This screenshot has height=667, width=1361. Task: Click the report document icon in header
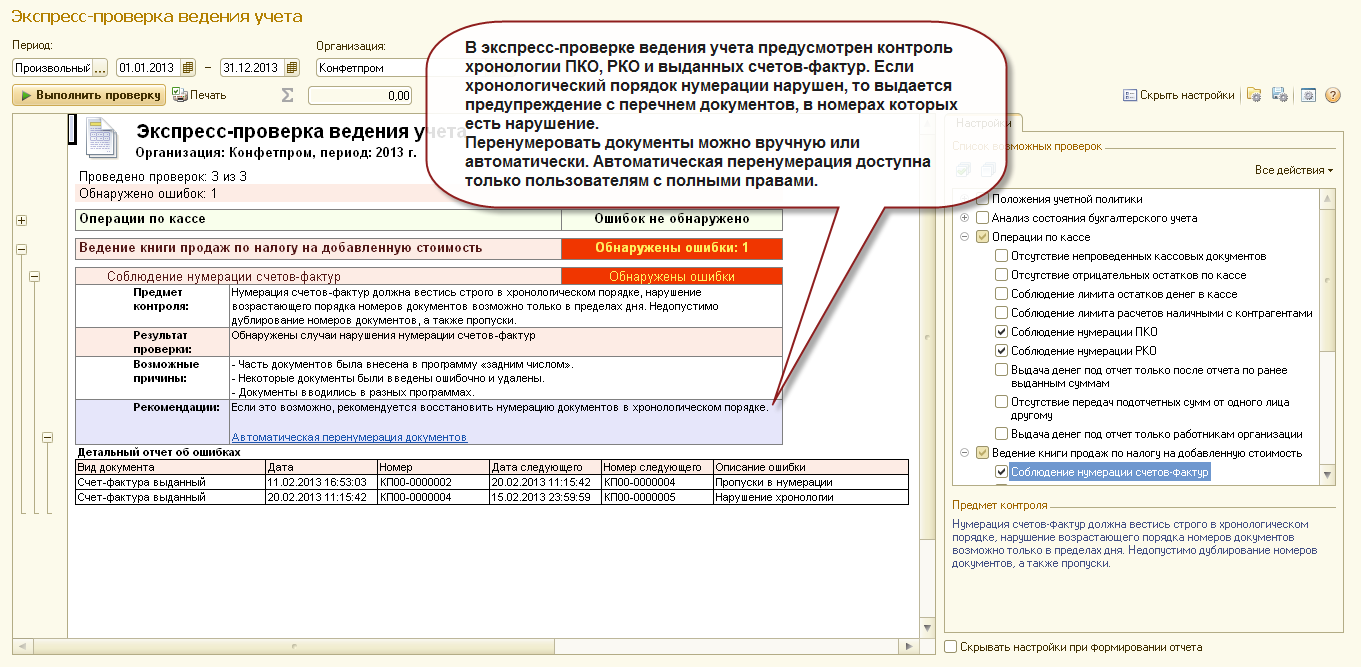click(103, 138)
